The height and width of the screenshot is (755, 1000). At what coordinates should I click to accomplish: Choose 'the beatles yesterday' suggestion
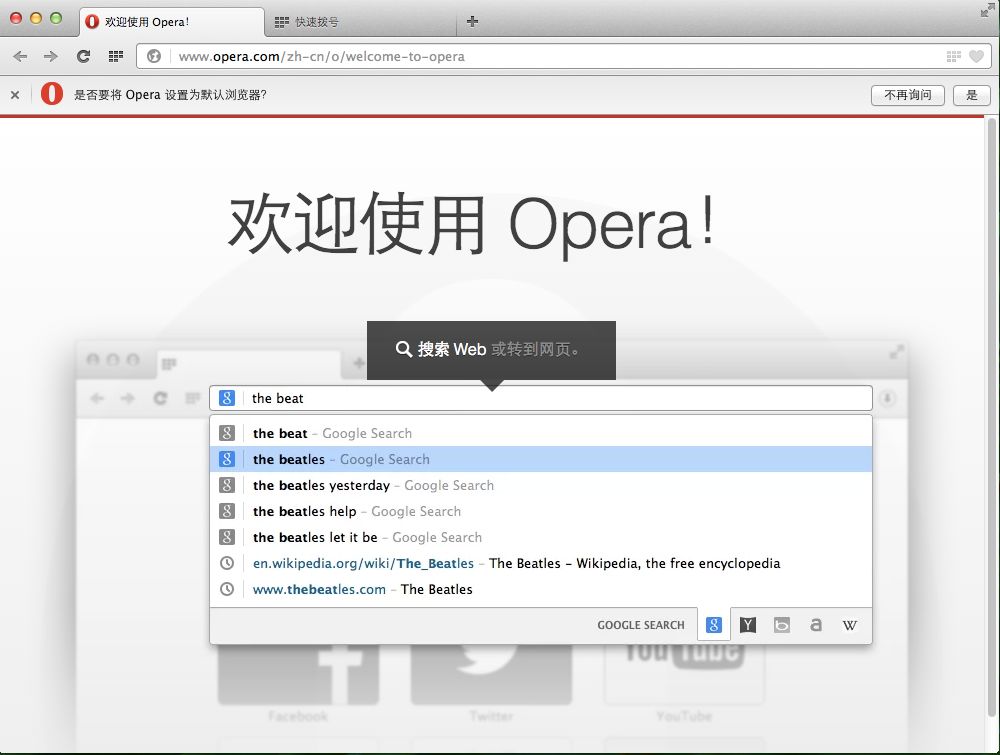[x=540, y=485]
